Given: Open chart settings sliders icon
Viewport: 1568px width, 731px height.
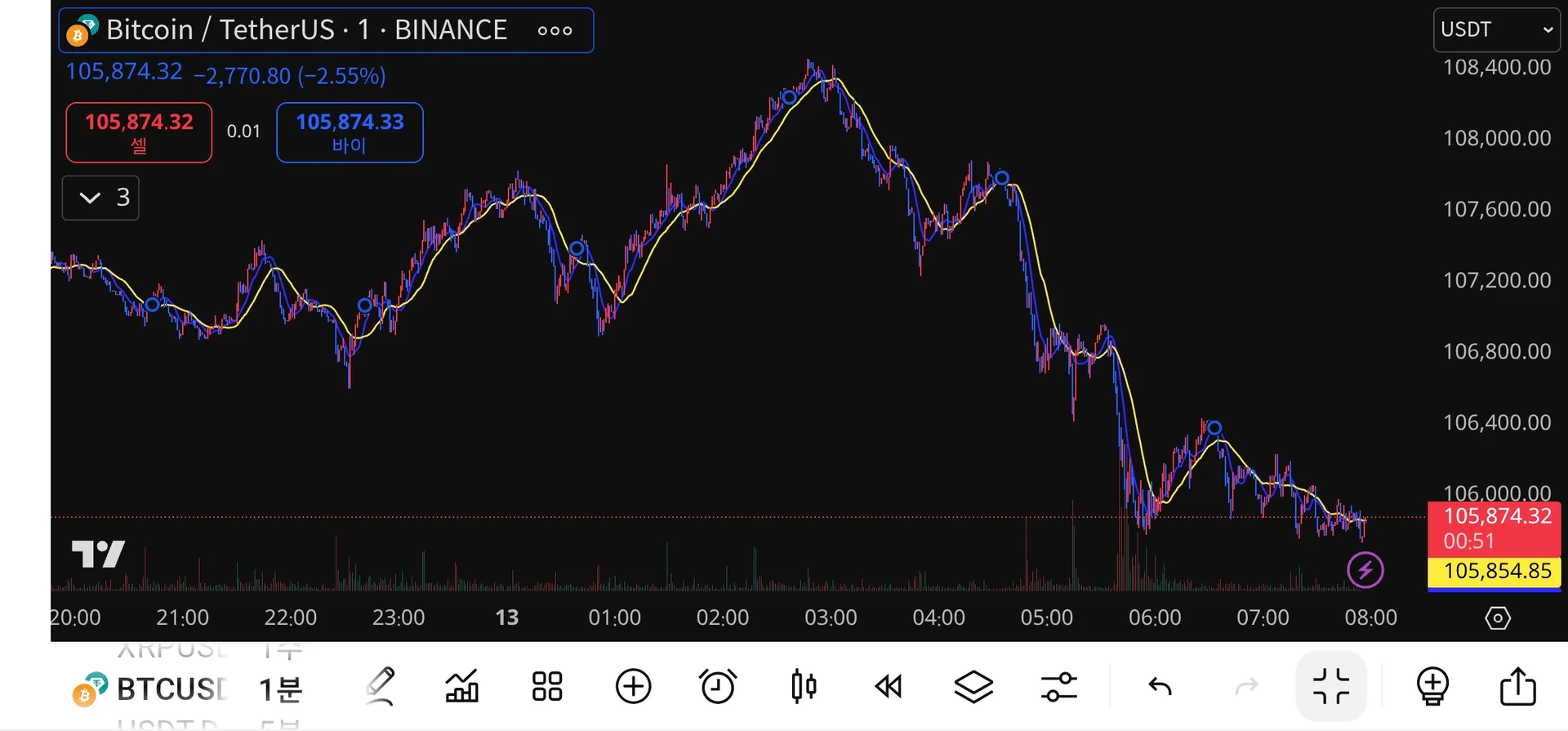Looking at the screenshot, I should click(x=1059, y=686).
